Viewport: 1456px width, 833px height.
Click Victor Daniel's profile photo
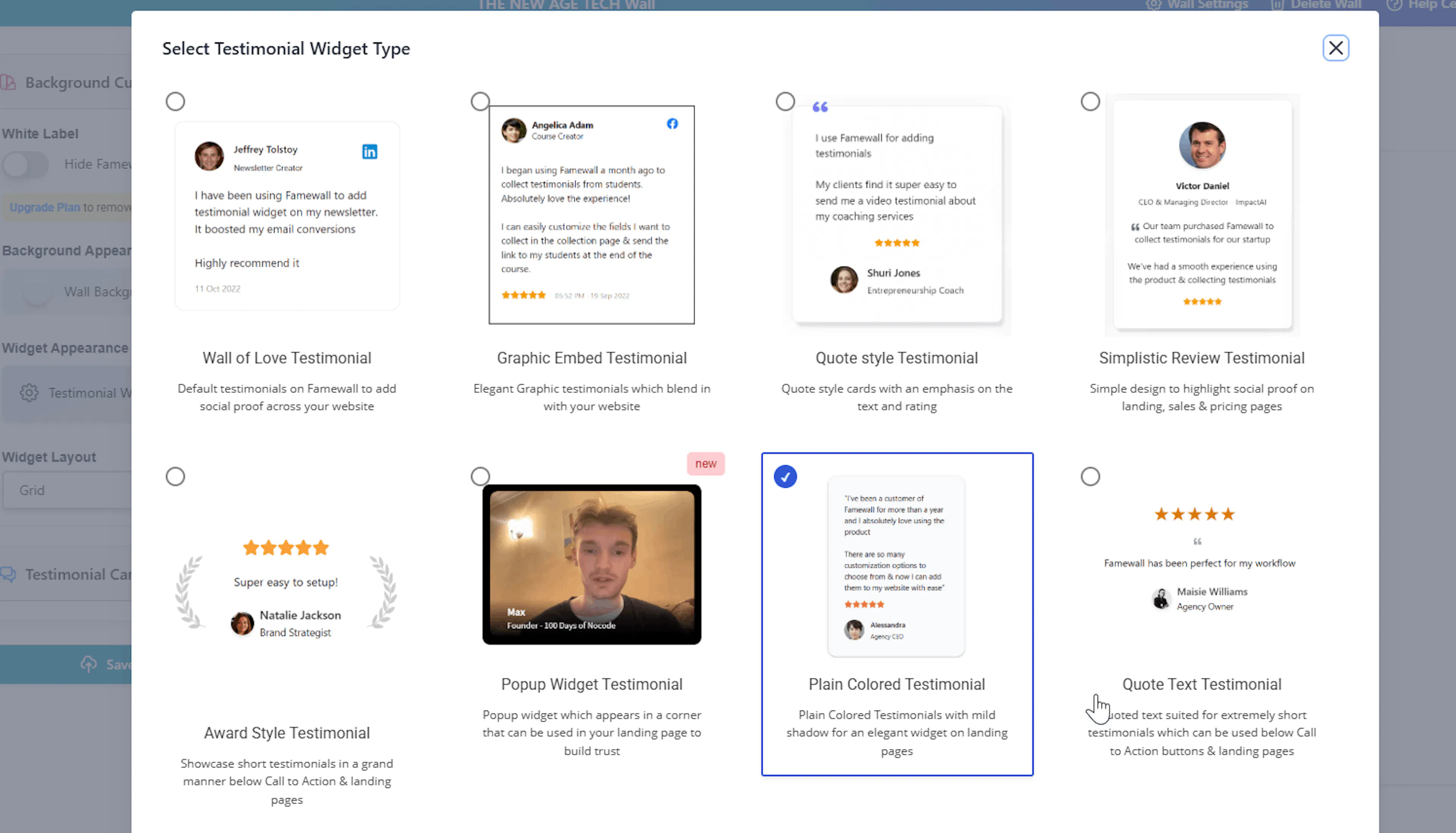1202,145
